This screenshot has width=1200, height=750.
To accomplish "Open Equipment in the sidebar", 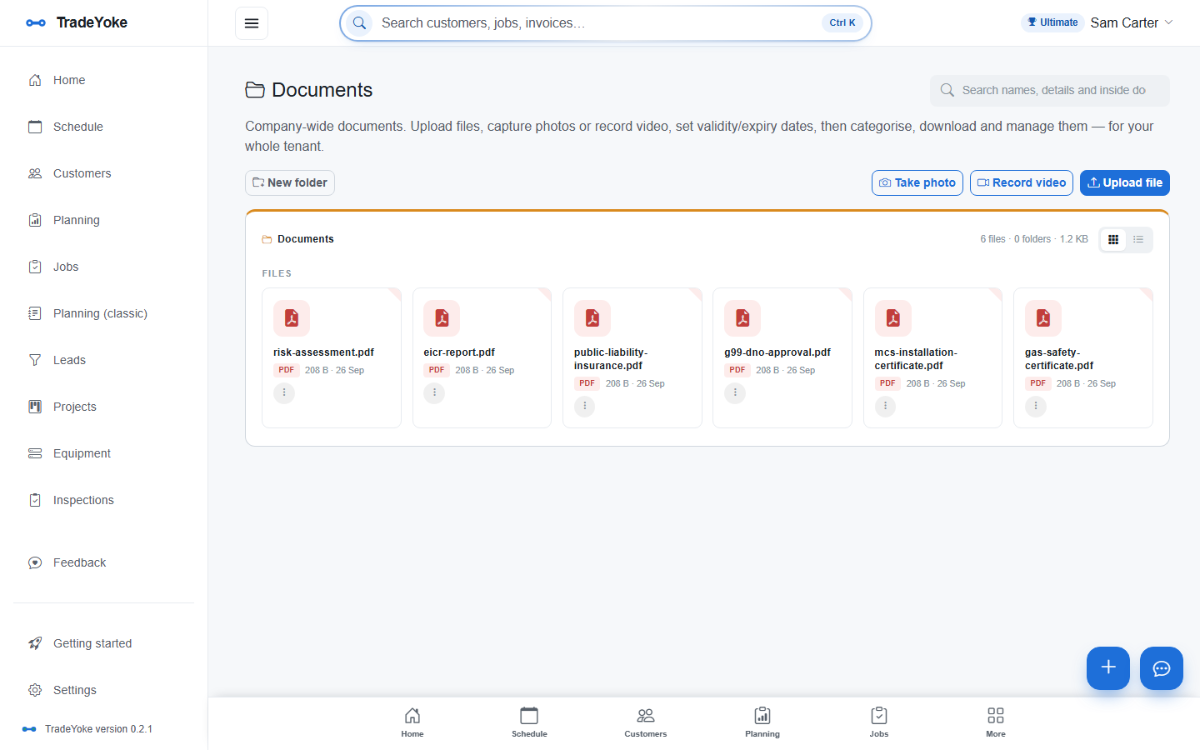I will click(x=104, y=453).
